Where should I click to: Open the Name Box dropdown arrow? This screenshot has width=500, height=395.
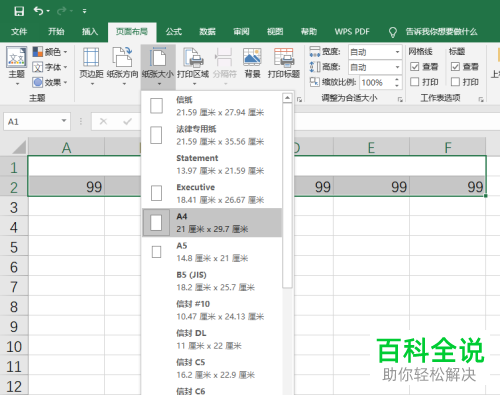(64, 121)
